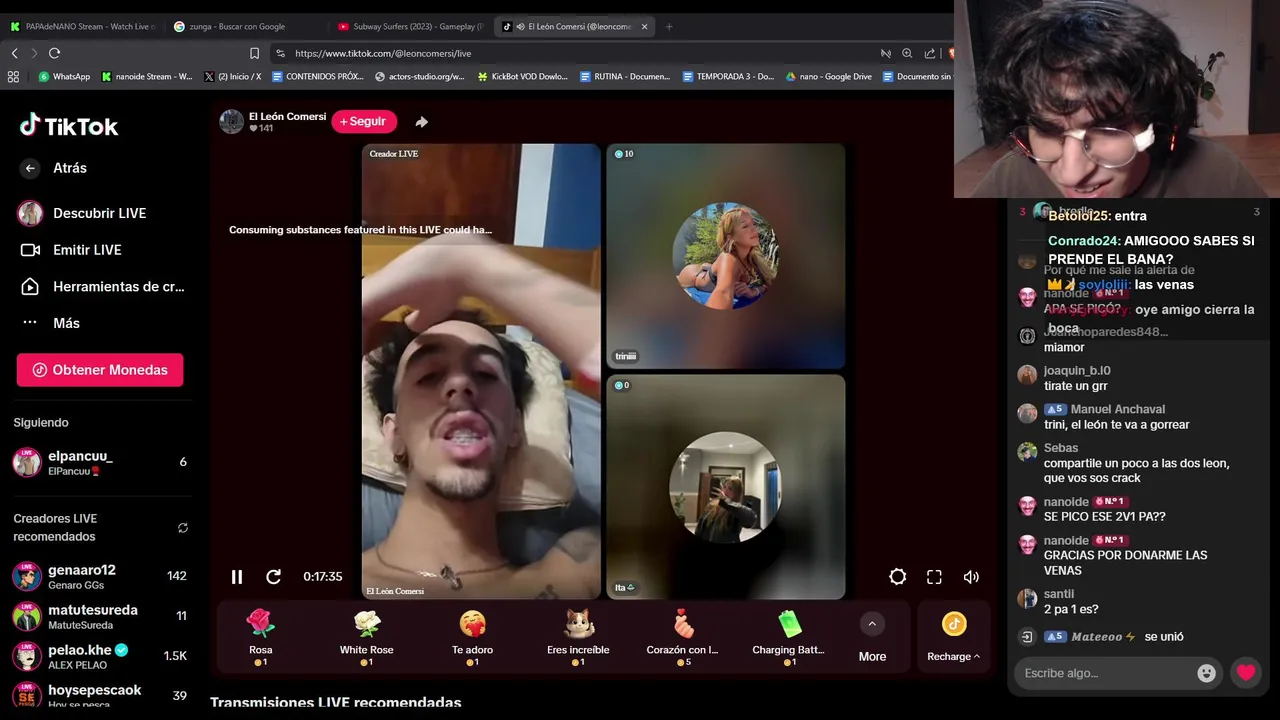Viewport: 1280px width, 720px height.
Task: Open KickBot VOD Downloader bookmark
Action: point(522,76)
